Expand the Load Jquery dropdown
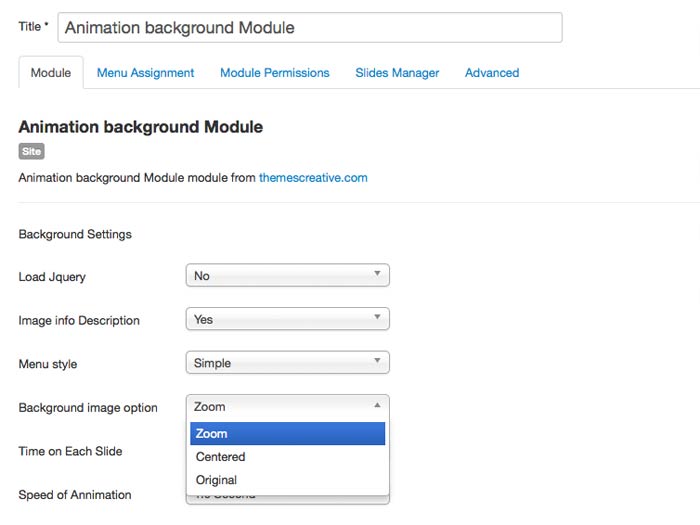Image resolution: width=700 pixels, height=525 pixels. (287, 276)
